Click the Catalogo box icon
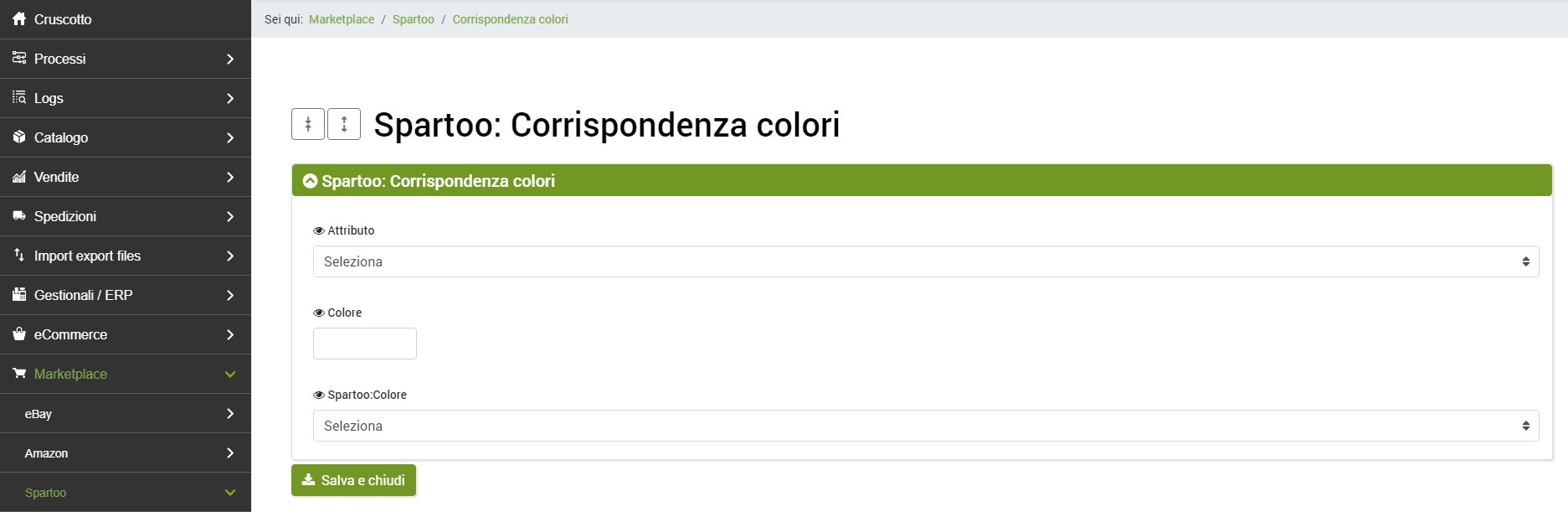 [19, 137]
